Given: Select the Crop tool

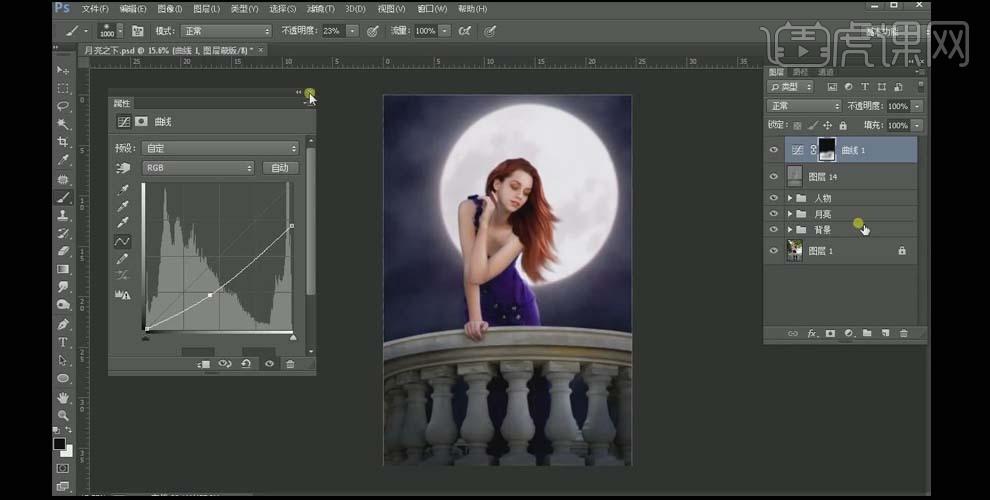Looking at the screenshot, I should (63, 142).
